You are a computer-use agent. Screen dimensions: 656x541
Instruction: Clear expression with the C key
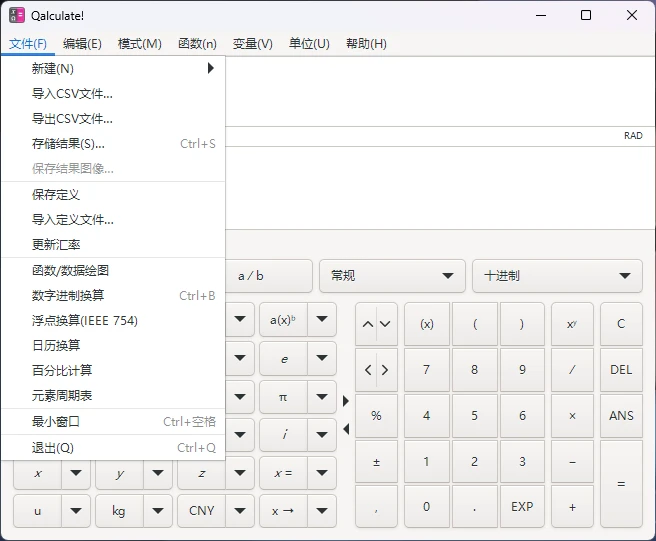click(621, 324)
